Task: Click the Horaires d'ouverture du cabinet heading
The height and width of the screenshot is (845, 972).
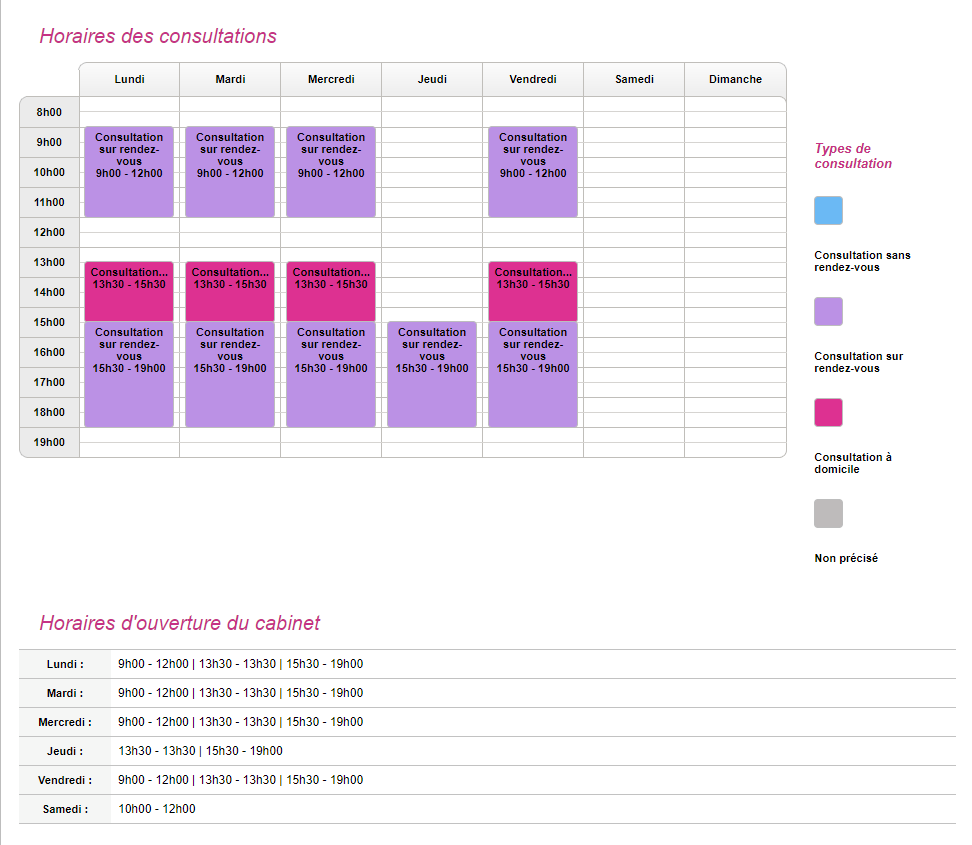Action: tap(180, 623)
